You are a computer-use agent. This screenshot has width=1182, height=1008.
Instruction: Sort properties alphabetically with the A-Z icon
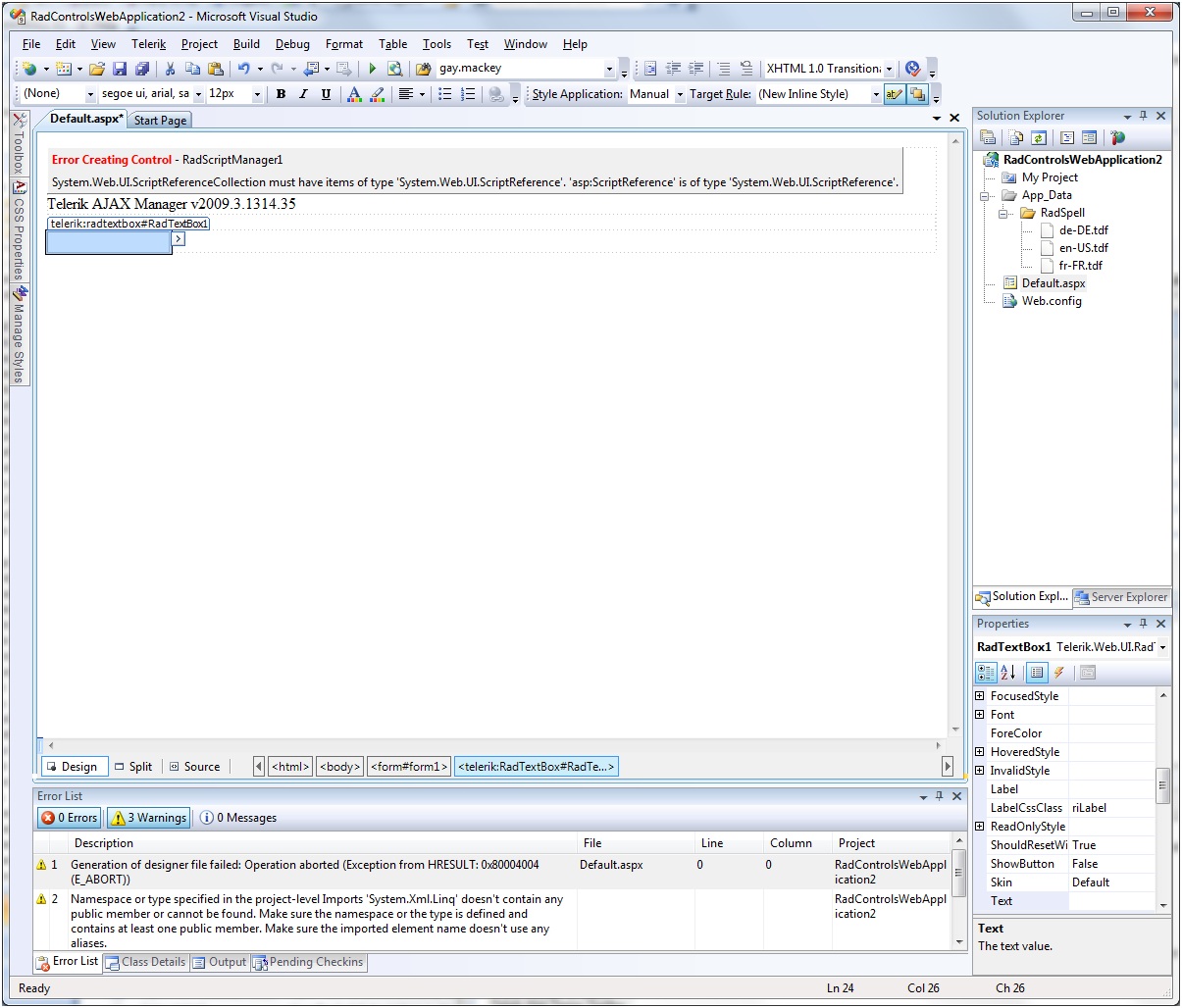(1008, 673)
